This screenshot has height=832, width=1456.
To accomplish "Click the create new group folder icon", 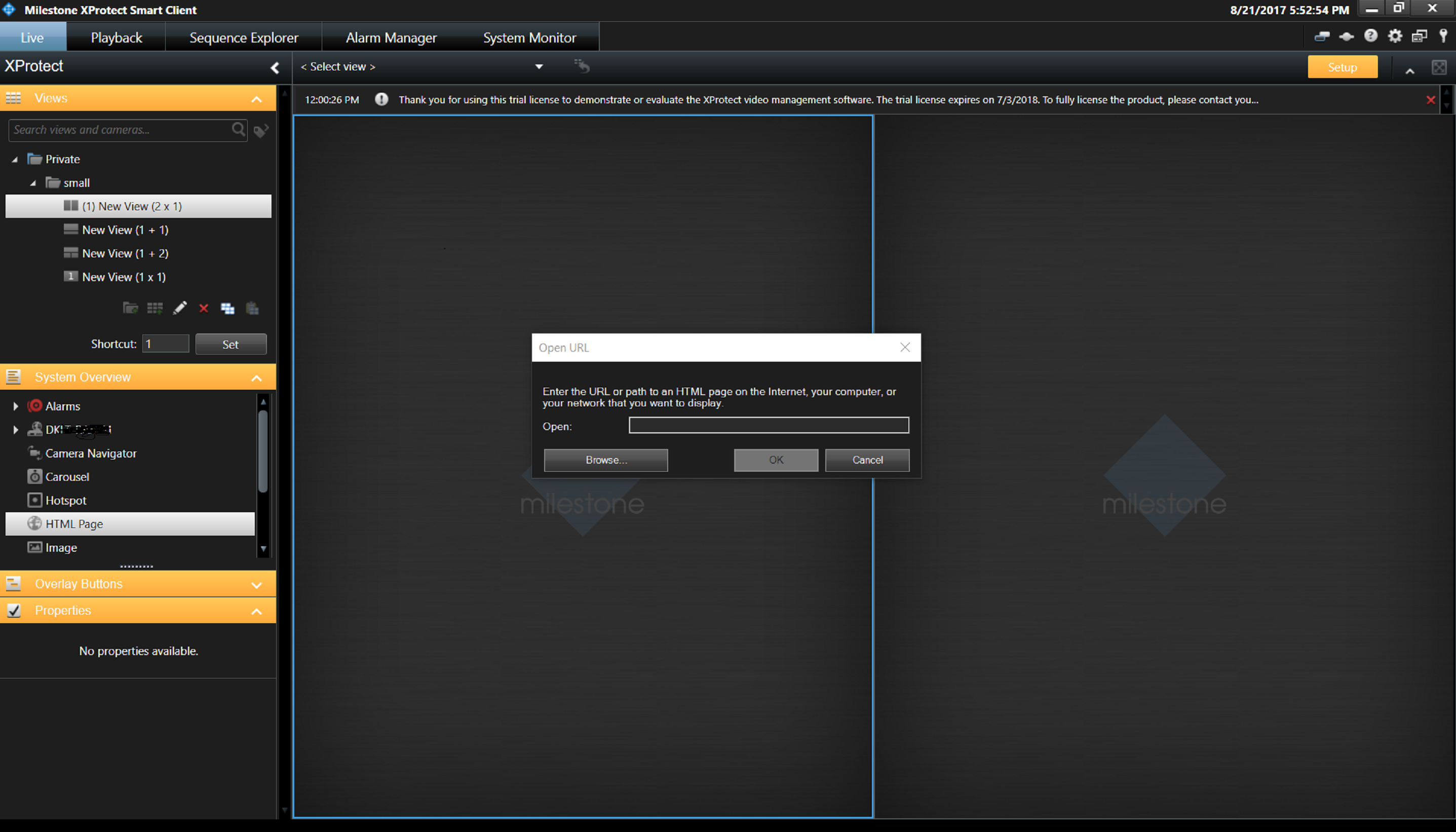I will [x=130, y=309].
